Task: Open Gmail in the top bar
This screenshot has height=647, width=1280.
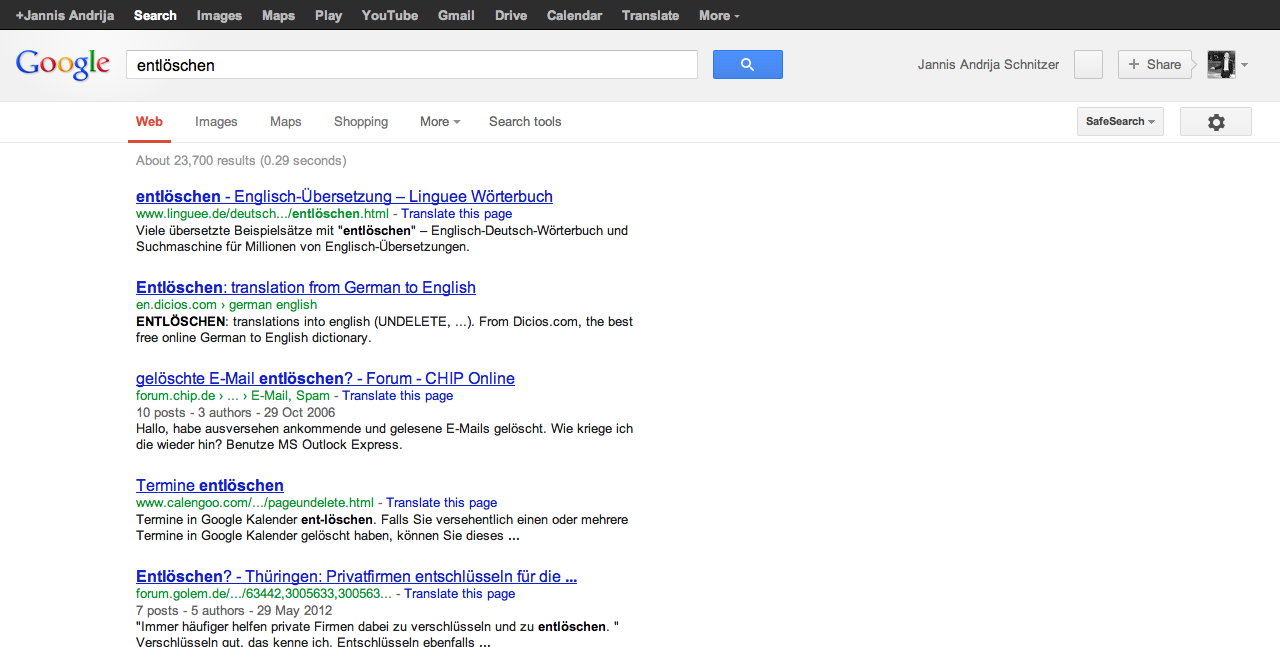Action: (456, 15)
